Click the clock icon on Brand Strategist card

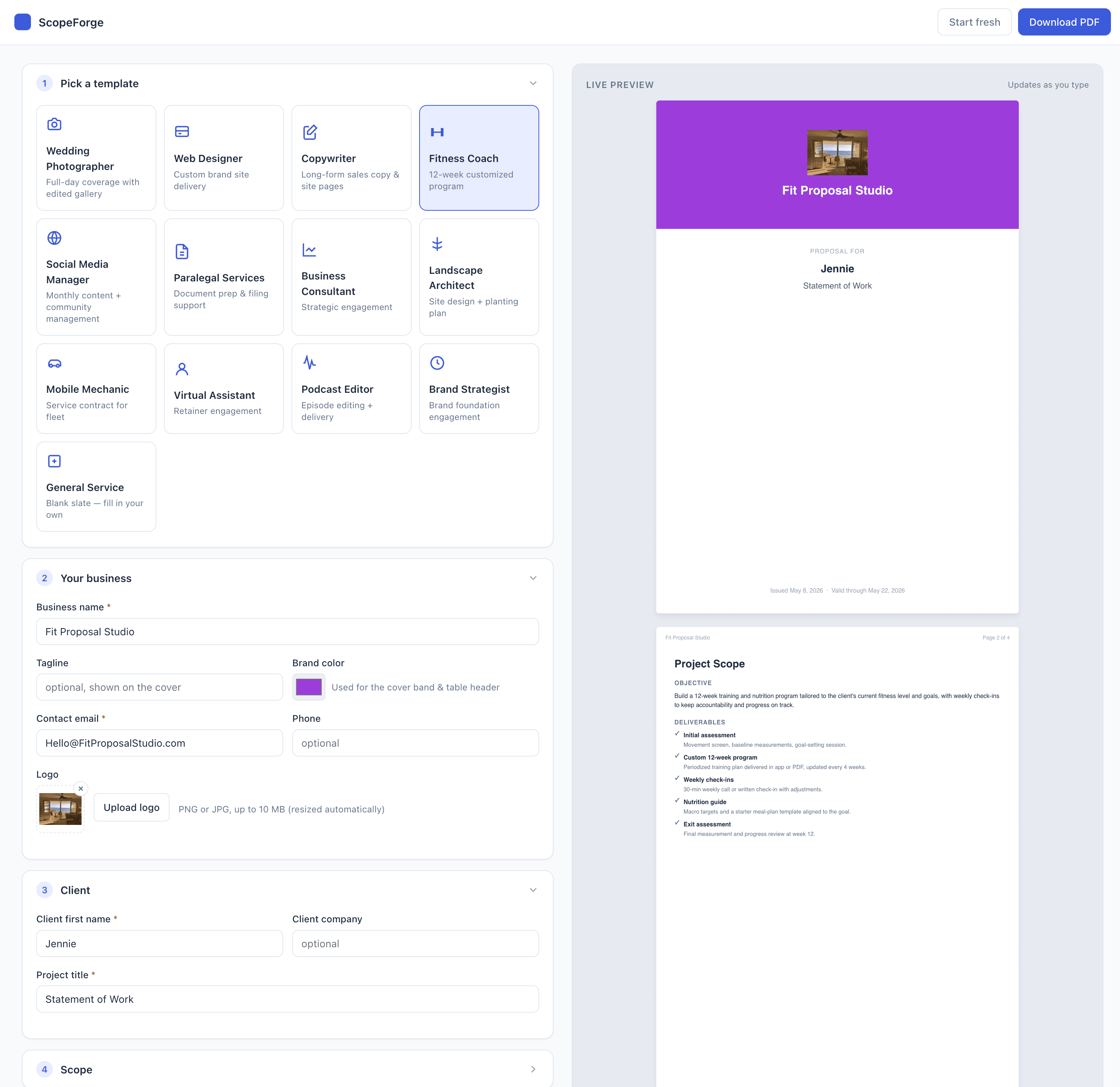point(437,363)
